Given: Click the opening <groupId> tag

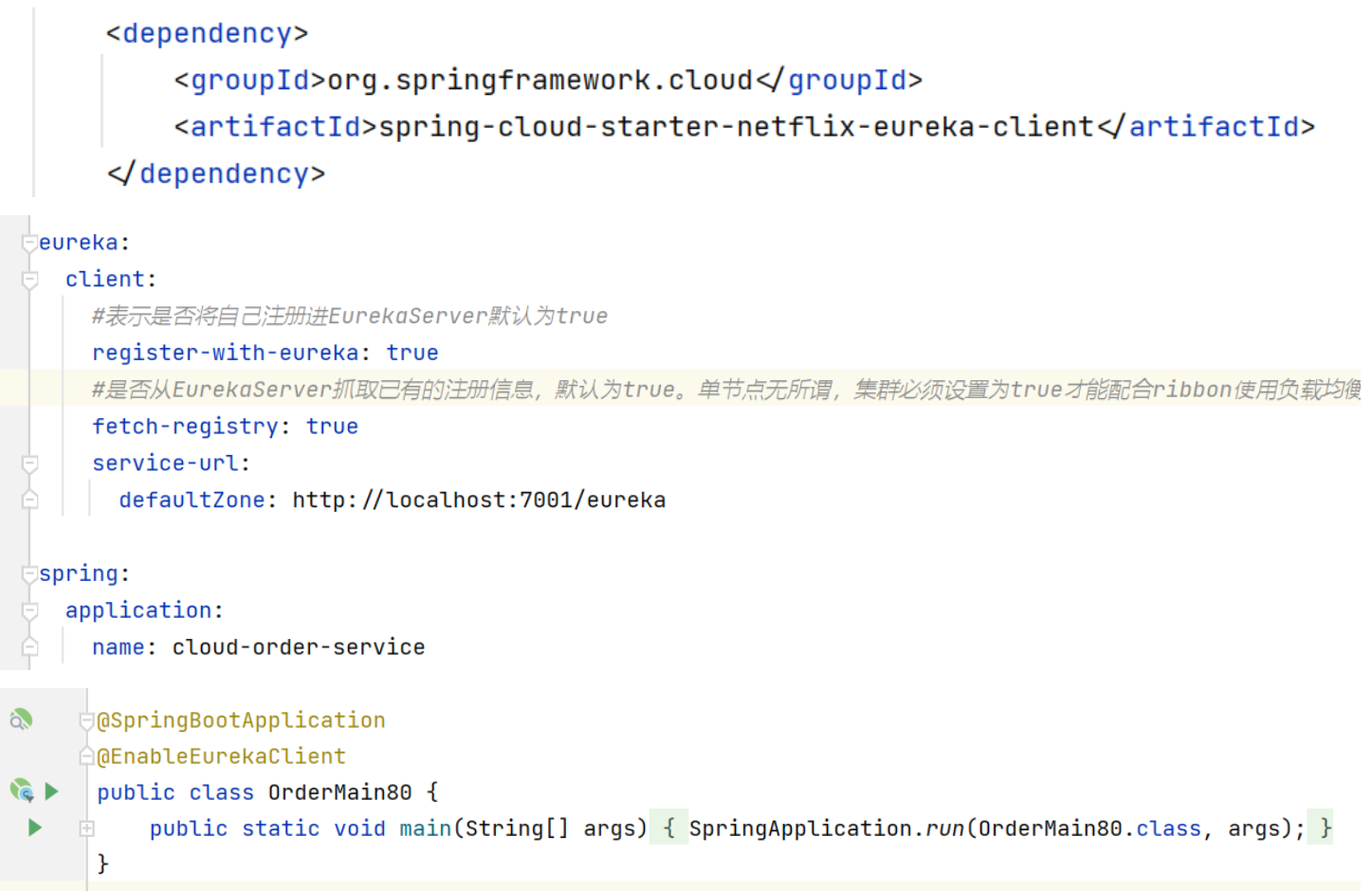Looking at the screenshot, I should pyautogui.click(x=250, y=81).
